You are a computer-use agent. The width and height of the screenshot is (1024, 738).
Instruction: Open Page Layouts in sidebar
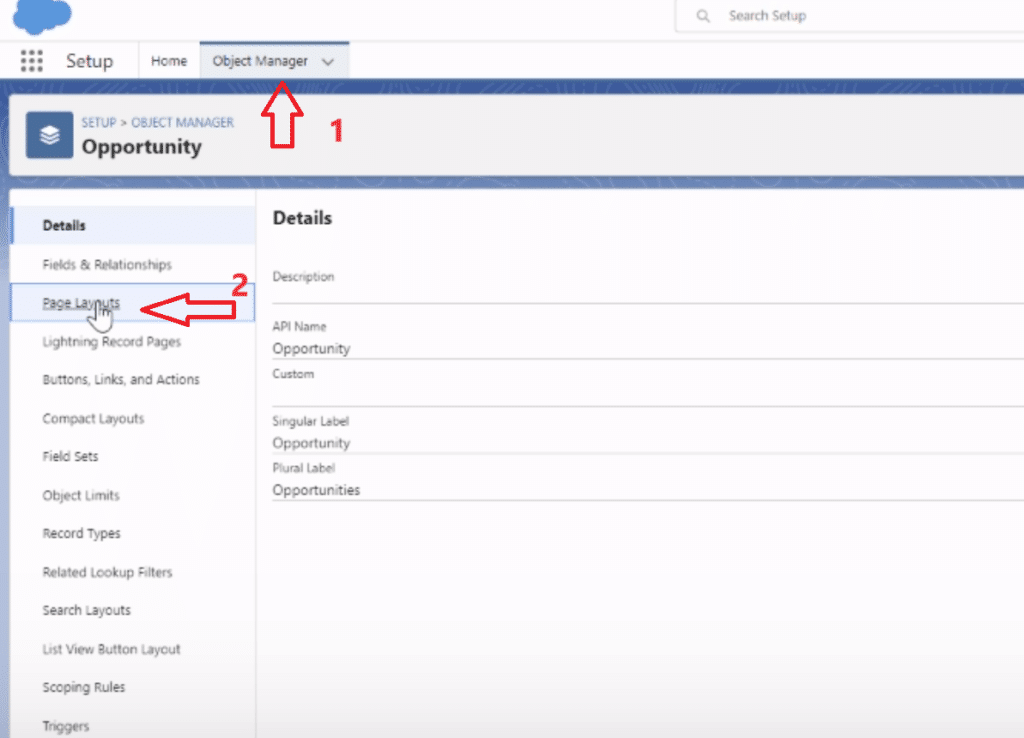click(133, 302)
